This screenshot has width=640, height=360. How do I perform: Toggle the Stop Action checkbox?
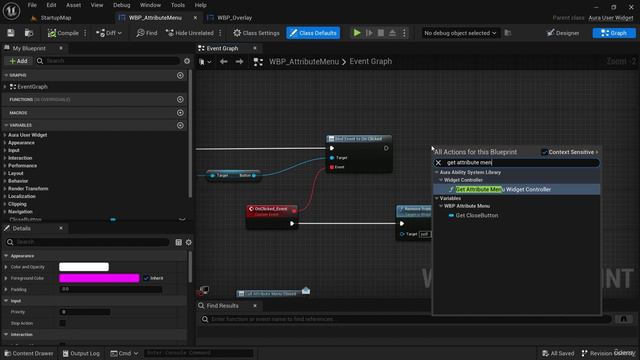tap(62, 323)
